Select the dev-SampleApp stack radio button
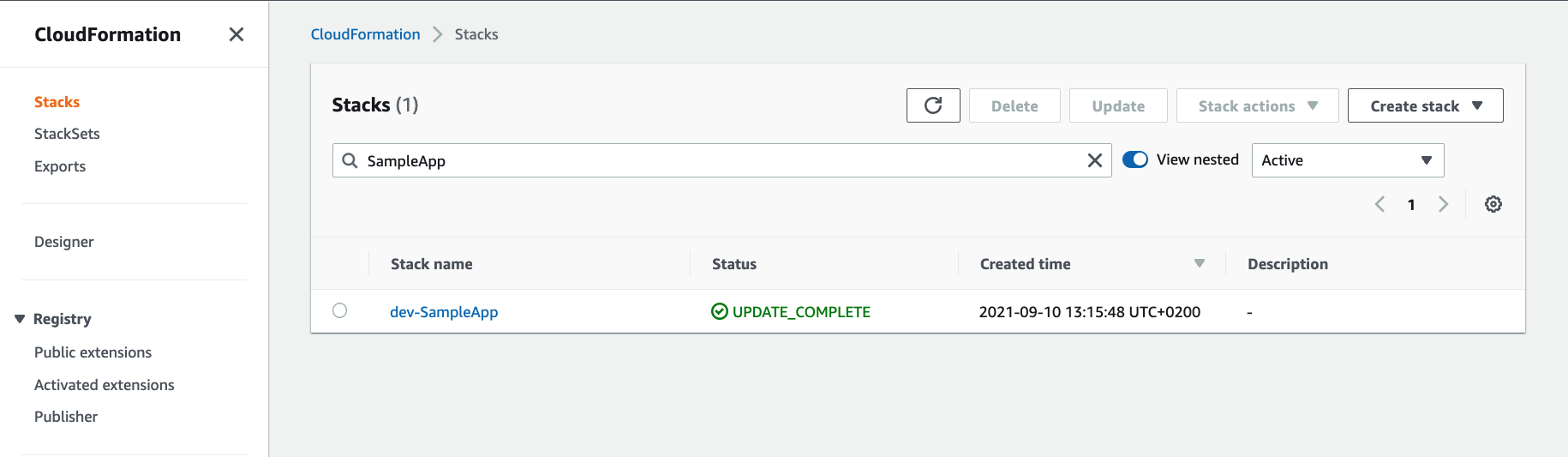1568x457 pixels. (340, 310)
